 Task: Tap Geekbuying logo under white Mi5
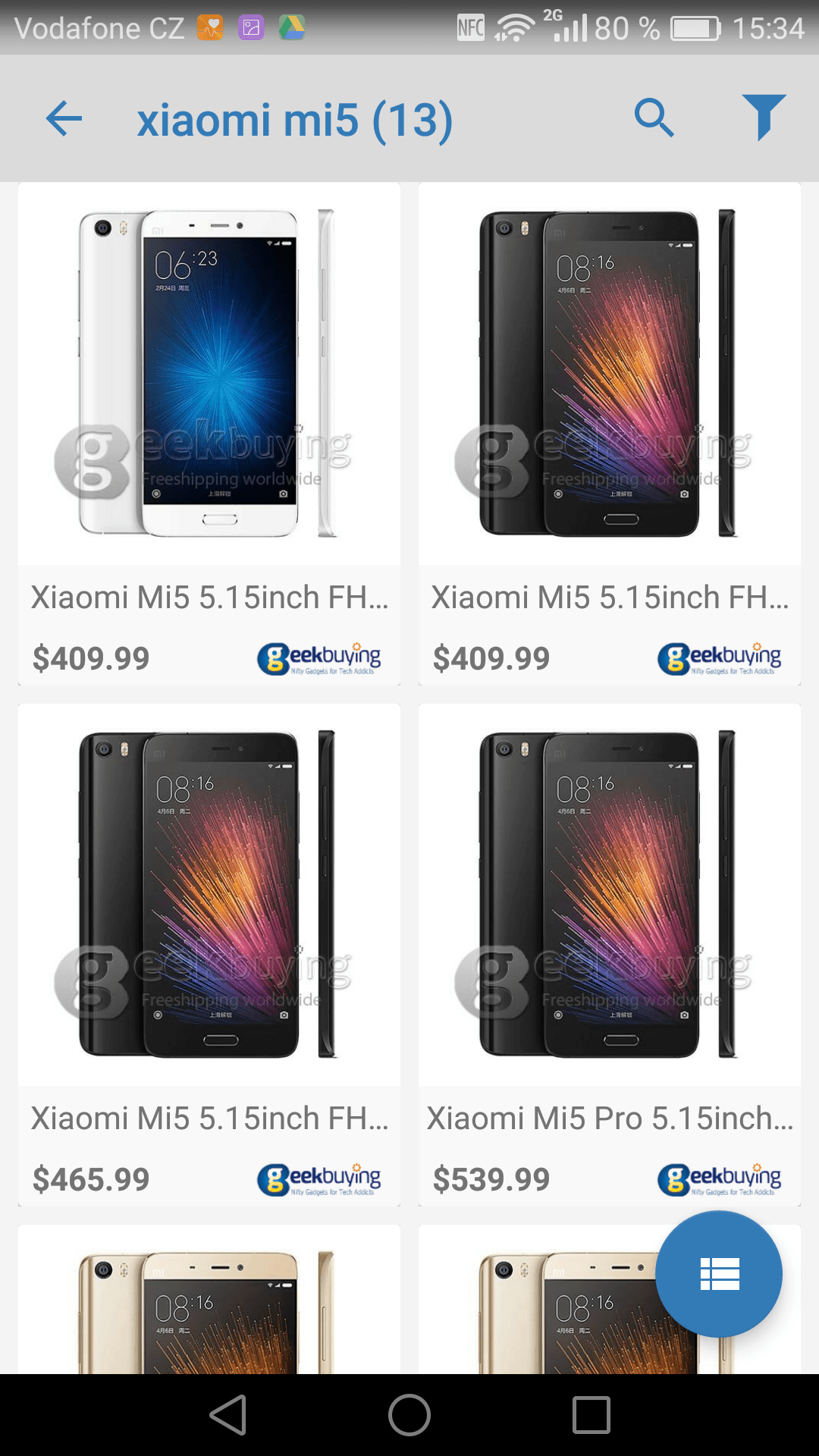point(319,658)
